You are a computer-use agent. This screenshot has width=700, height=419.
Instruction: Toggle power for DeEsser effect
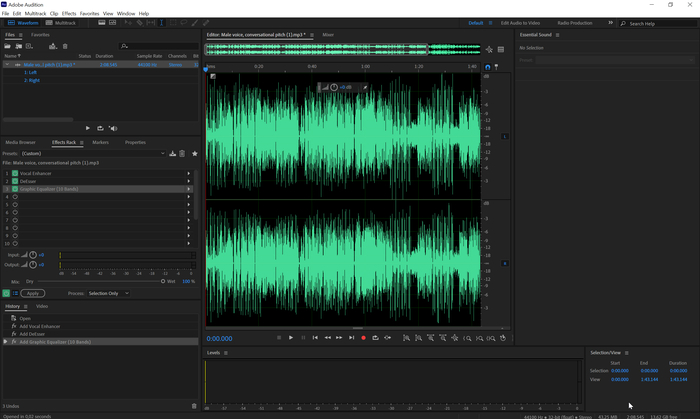15,181
